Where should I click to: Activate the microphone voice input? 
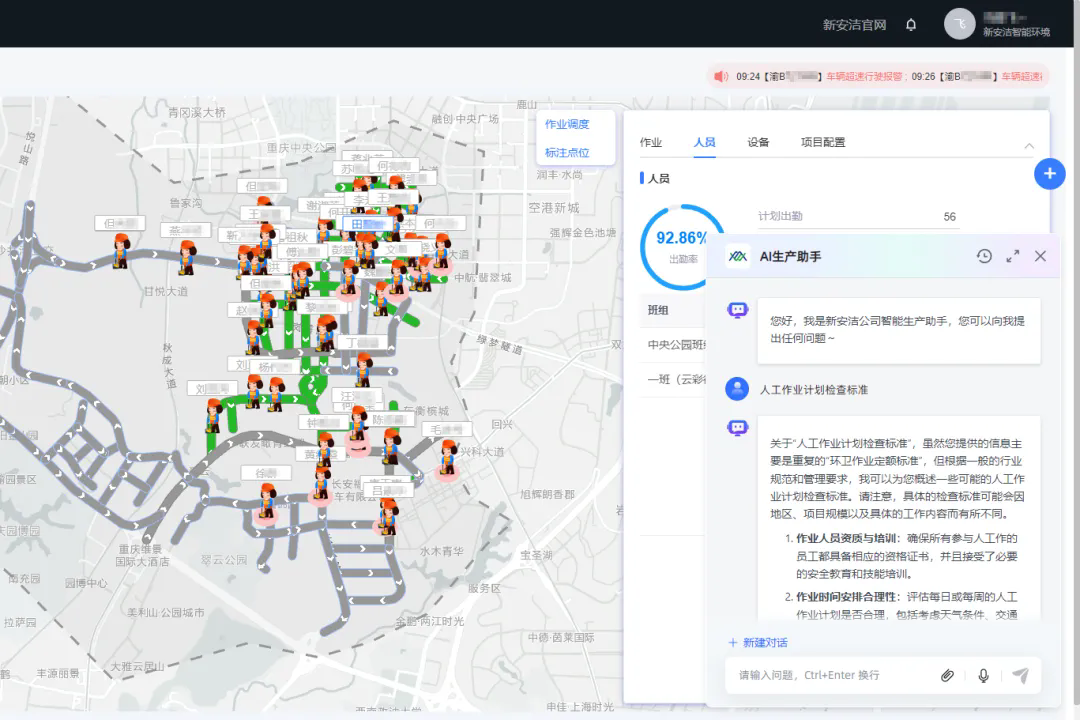point(983,675)
